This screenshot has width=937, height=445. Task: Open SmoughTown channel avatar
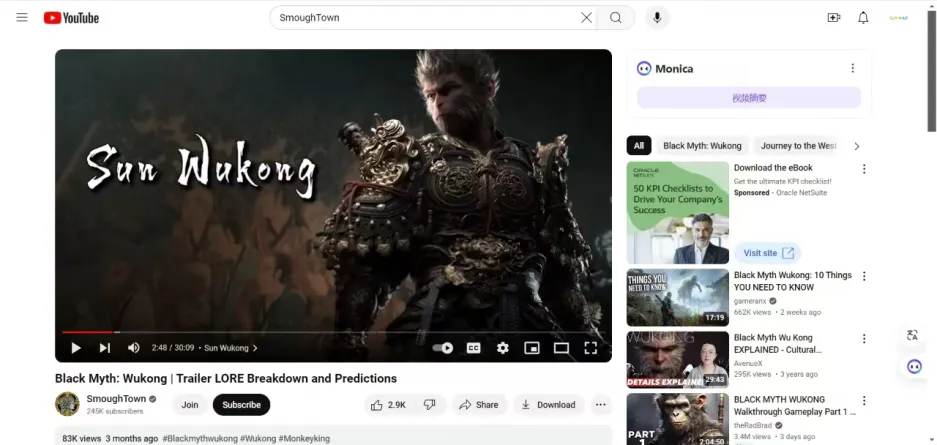pos(67,404)
